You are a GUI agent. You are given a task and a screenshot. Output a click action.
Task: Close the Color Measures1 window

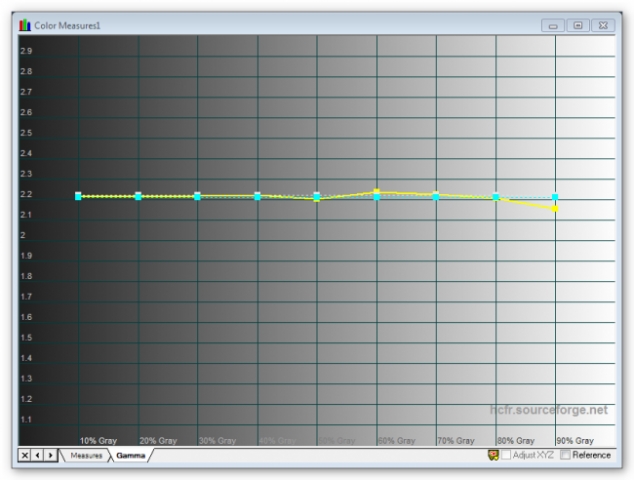tap(603, 24)
